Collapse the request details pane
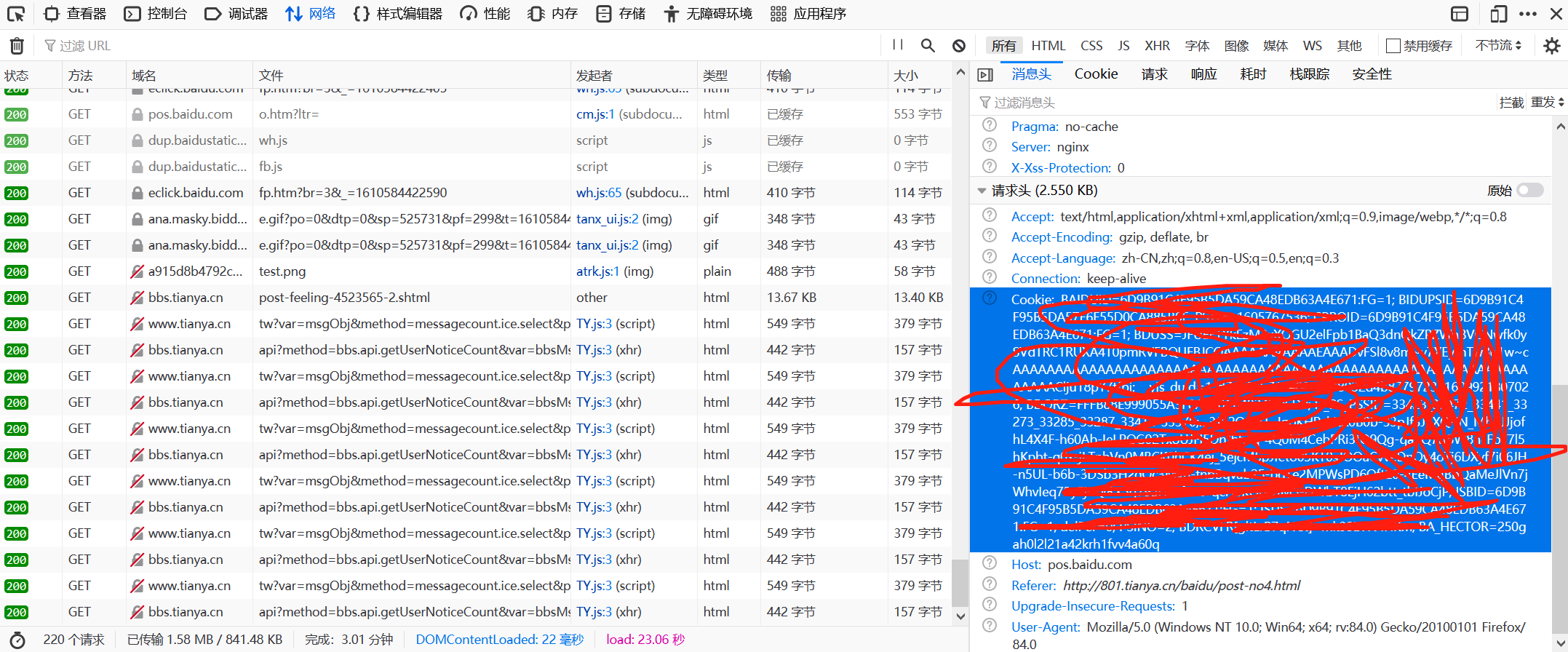Image resolution: width=1568 pixels, height=652 pixels. pos(985,74)
